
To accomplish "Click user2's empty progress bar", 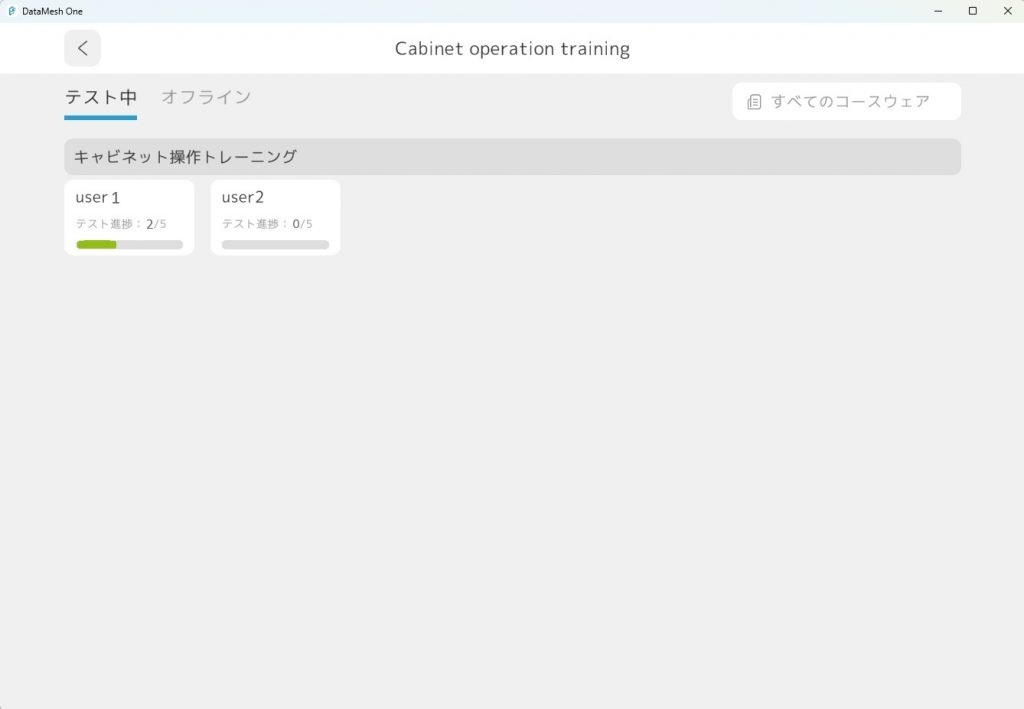I will 275,244.
